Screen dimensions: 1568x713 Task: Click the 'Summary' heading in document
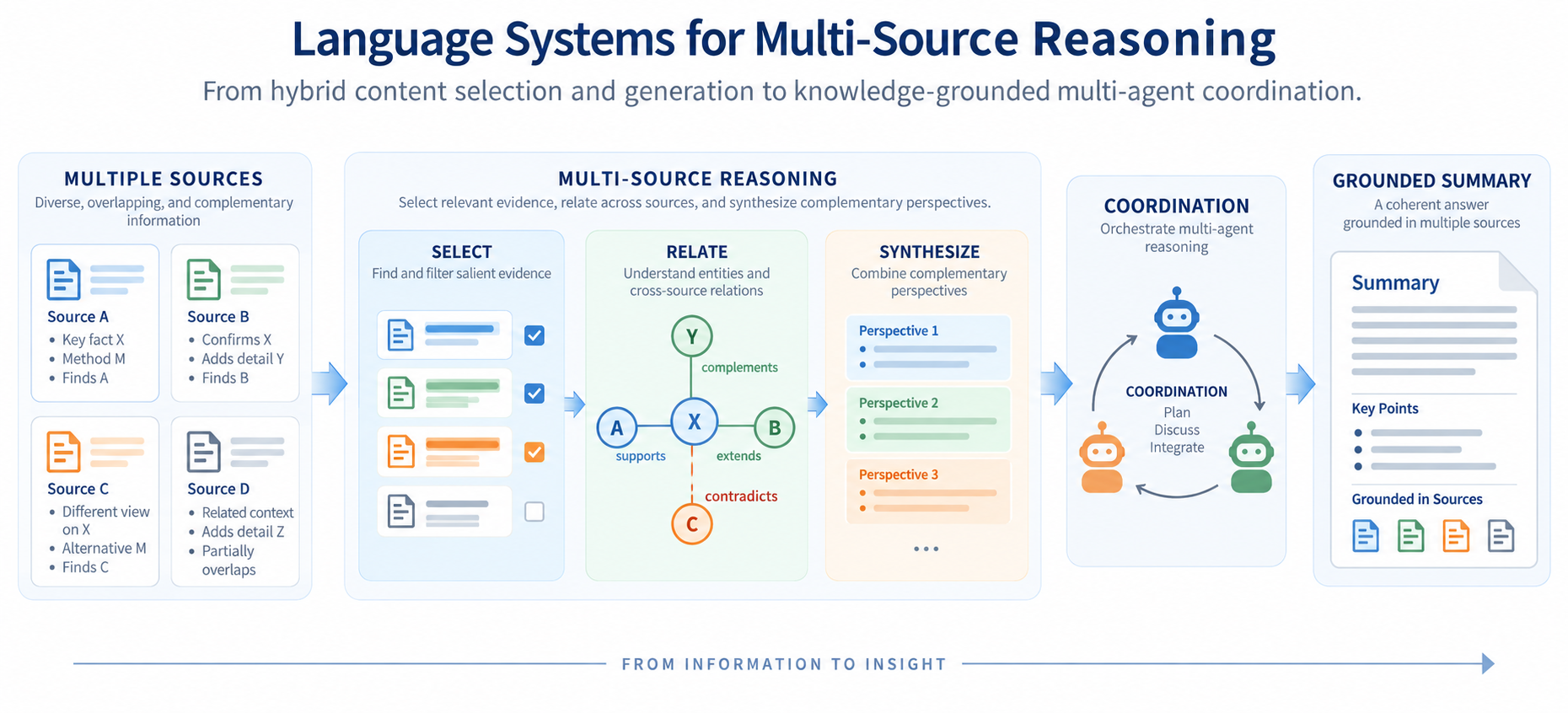pos(1395,283)
